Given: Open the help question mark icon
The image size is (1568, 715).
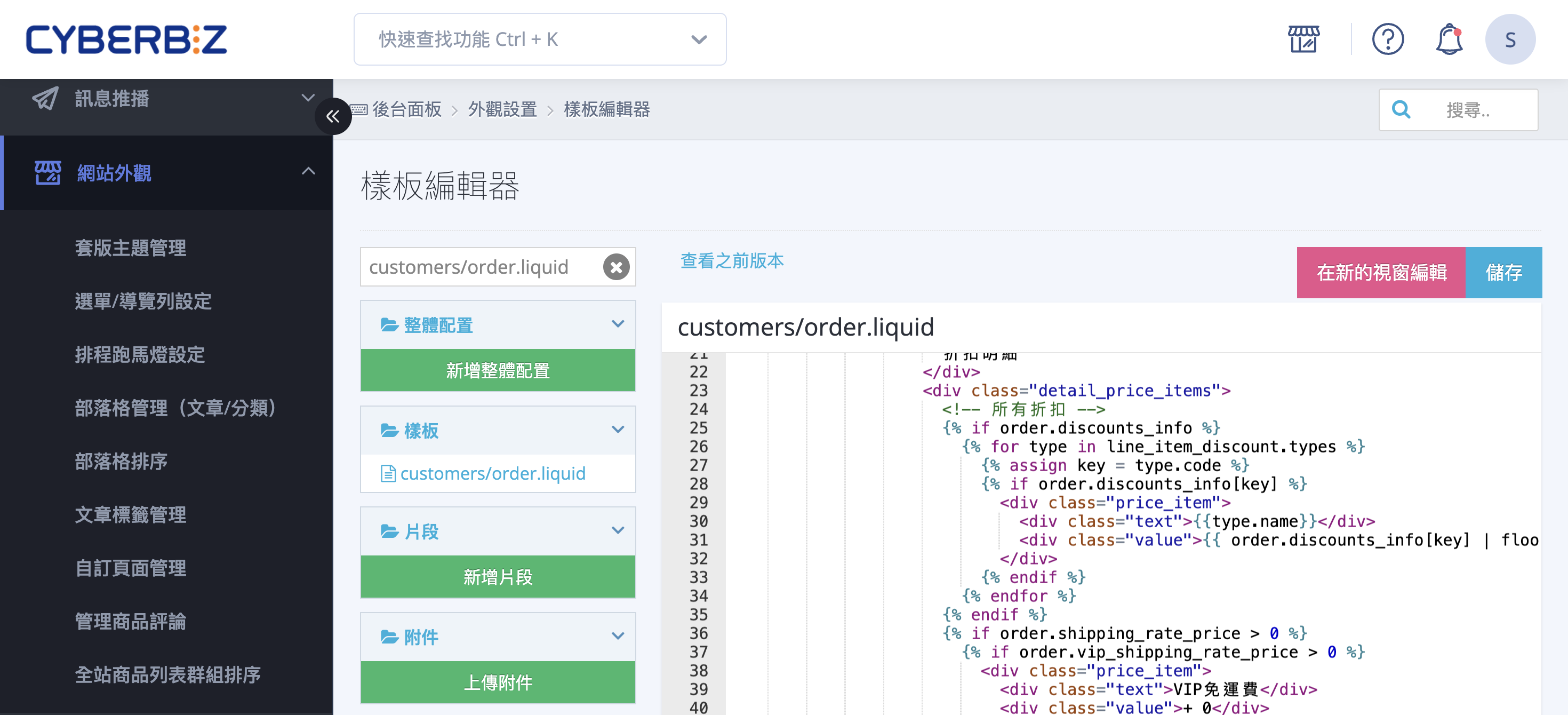Looking at the screenshot, I should tap(1388, 39).
